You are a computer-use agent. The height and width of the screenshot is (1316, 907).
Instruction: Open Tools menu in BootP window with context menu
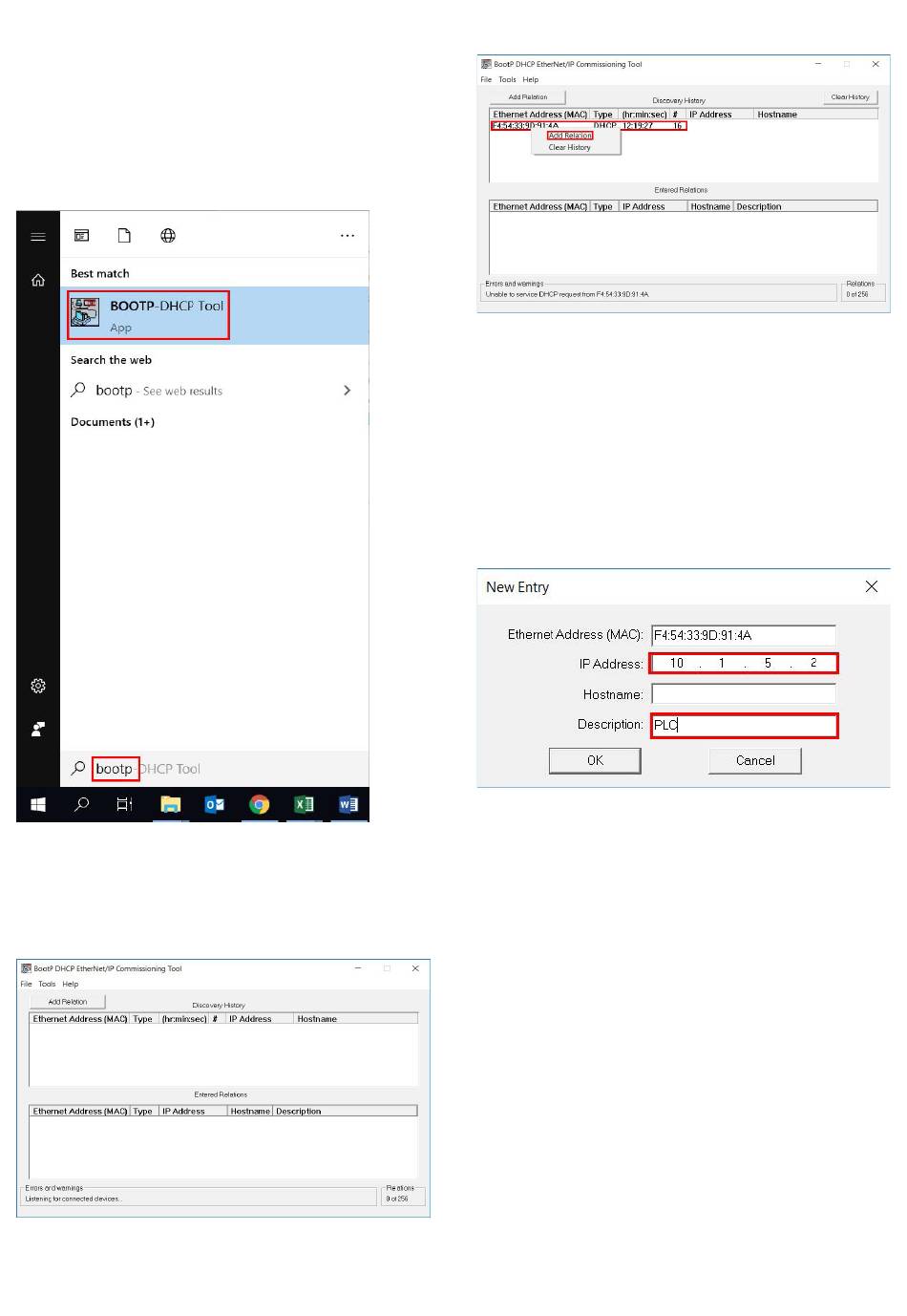tap(507, 80)
